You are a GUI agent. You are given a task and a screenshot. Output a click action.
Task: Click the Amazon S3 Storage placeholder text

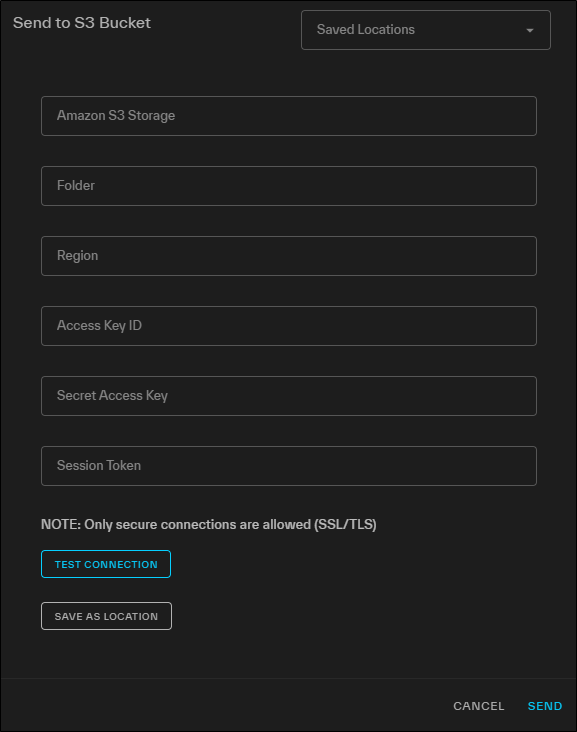(x=116, y=116)
